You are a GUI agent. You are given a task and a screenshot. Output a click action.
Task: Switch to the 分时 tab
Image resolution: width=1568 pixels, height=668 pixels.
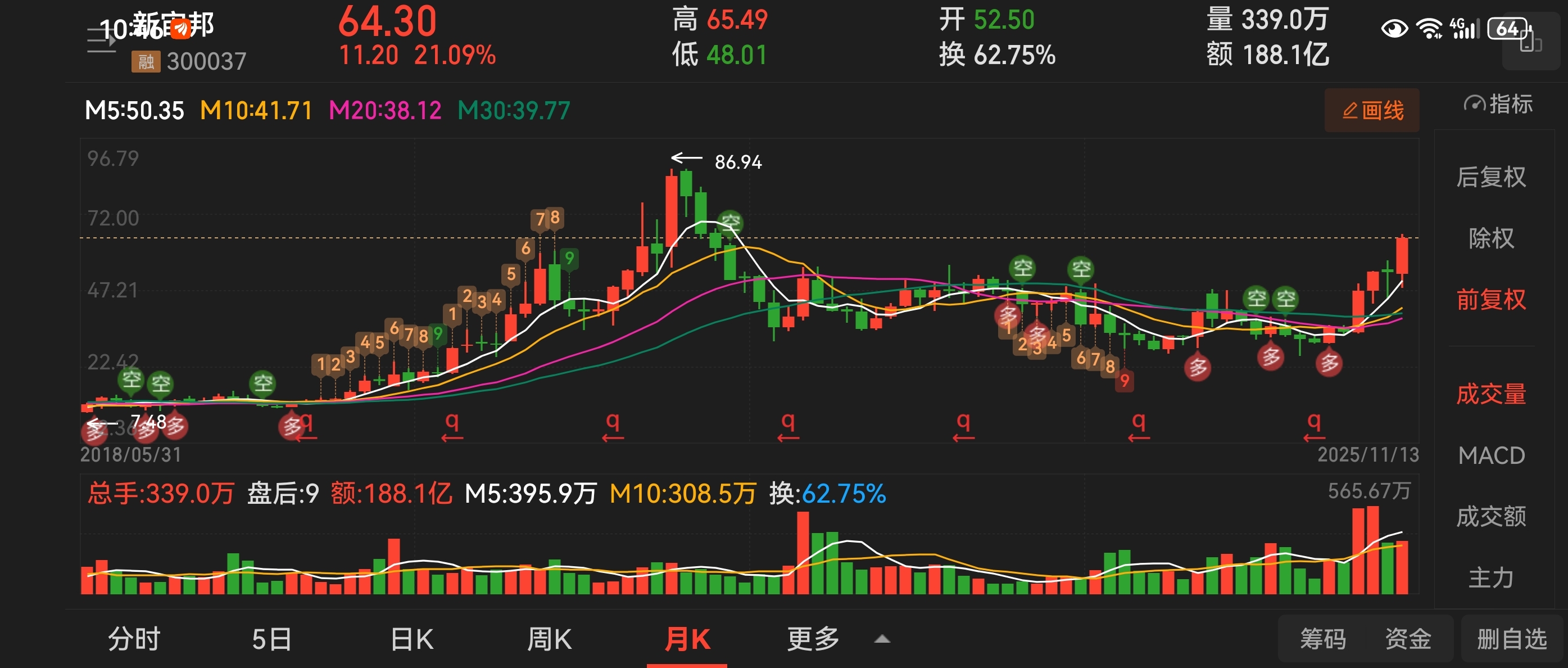134,639
